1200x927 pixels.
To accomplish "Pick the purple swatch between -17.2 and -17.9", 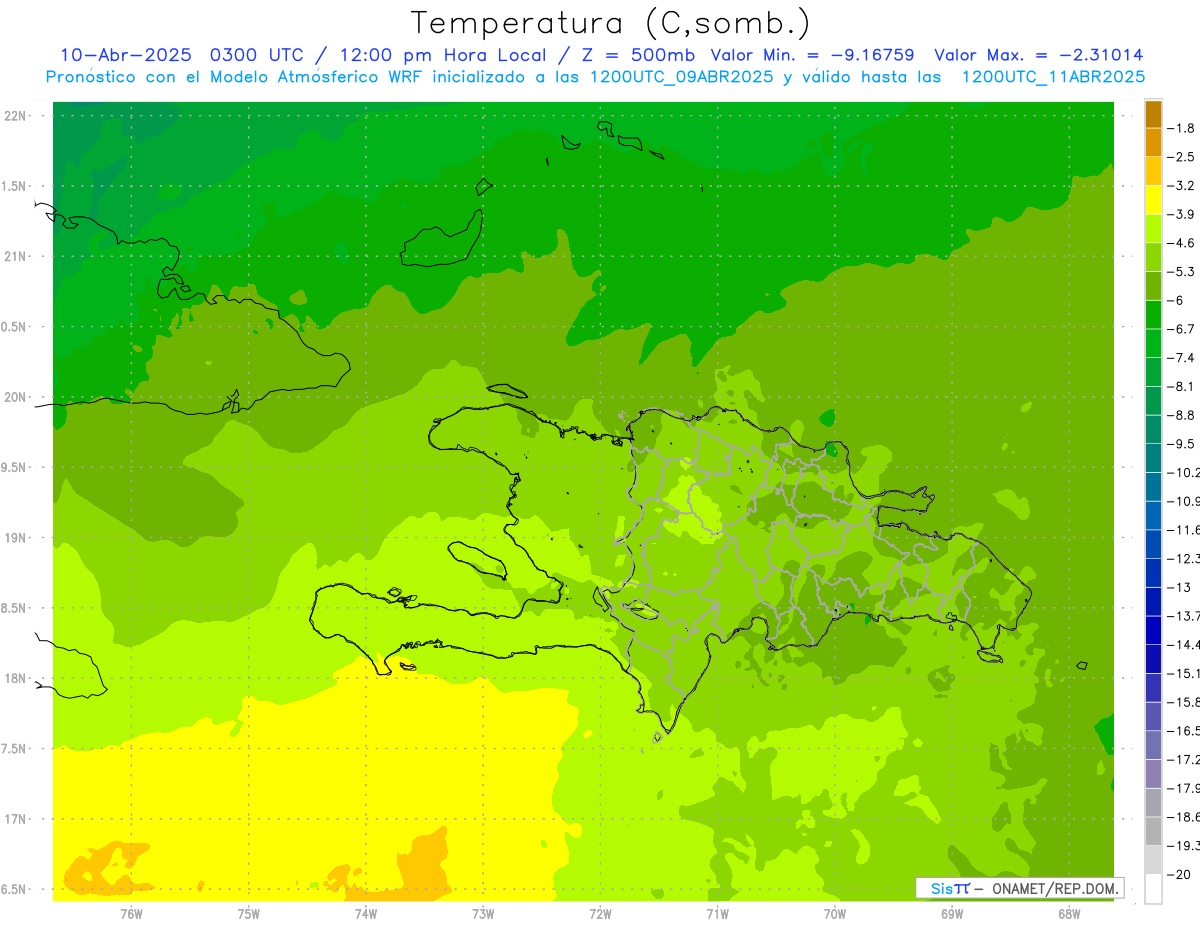I will pyautogui.click(x=1153, y=774).
